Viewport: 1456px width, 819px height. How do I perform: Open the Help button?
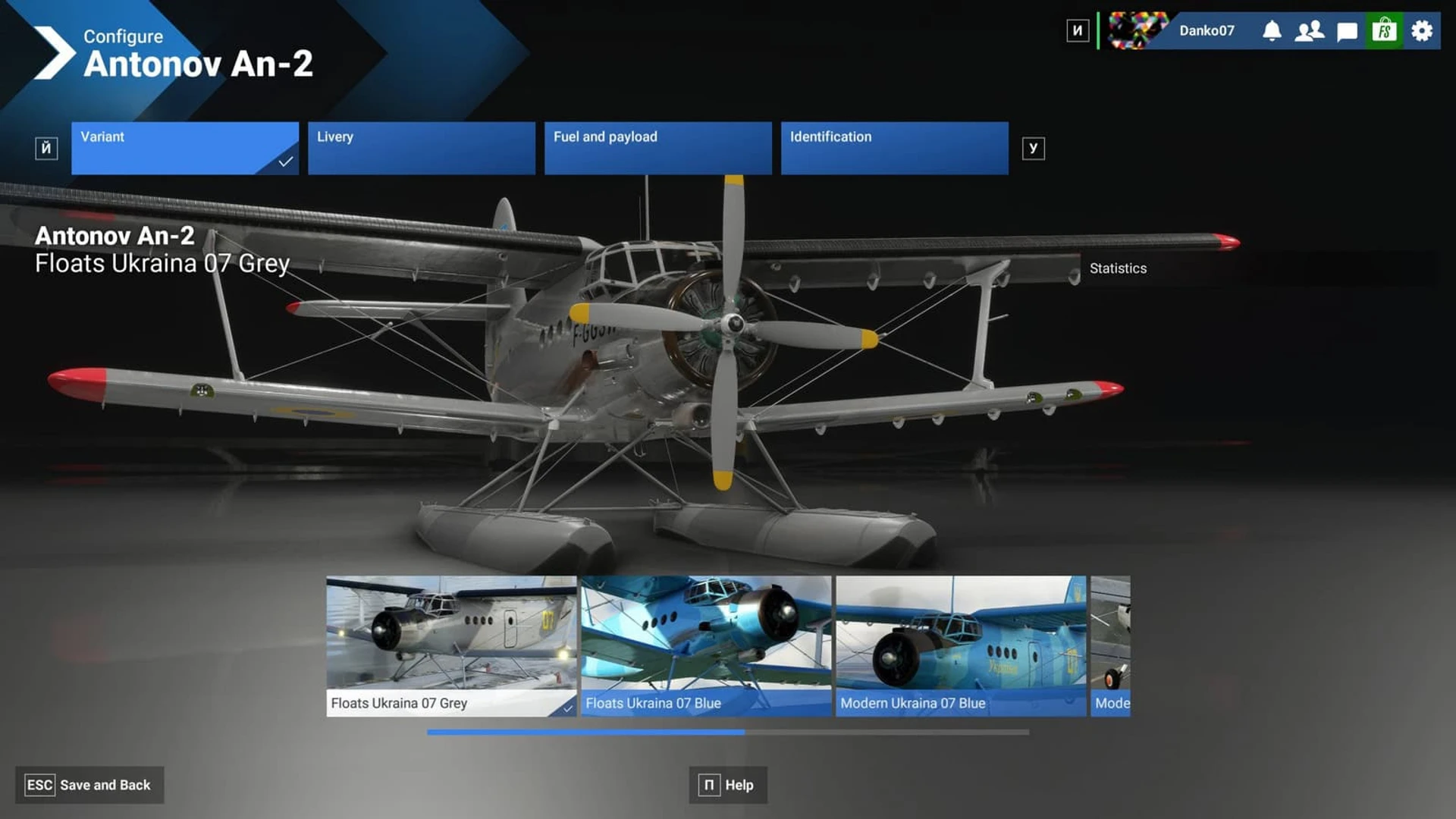click(728, 785)
